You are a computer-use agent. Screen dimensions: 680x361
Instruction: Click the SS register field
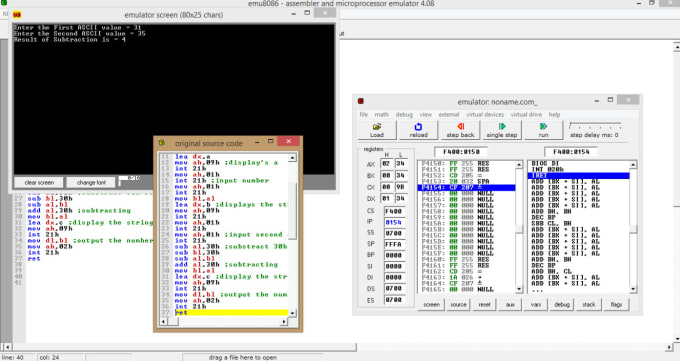coord(394,233)
